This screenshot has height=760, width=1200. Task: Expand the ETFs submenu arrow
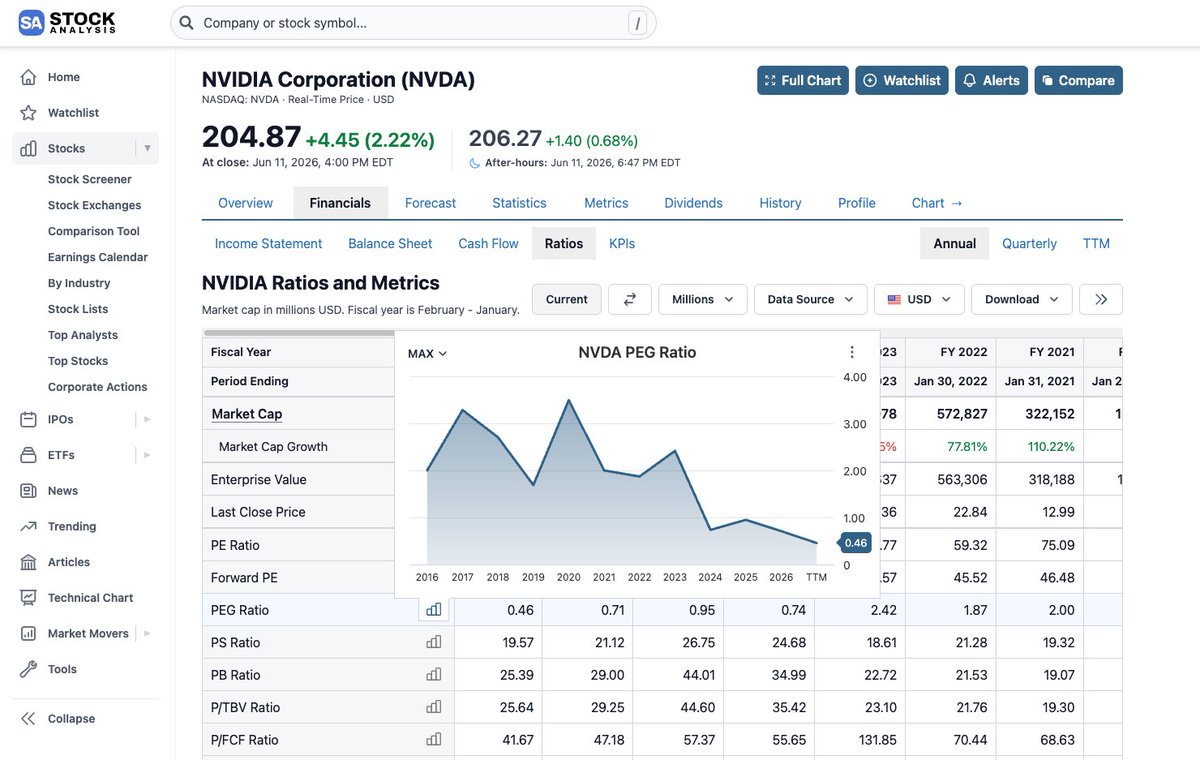[147, 455]
